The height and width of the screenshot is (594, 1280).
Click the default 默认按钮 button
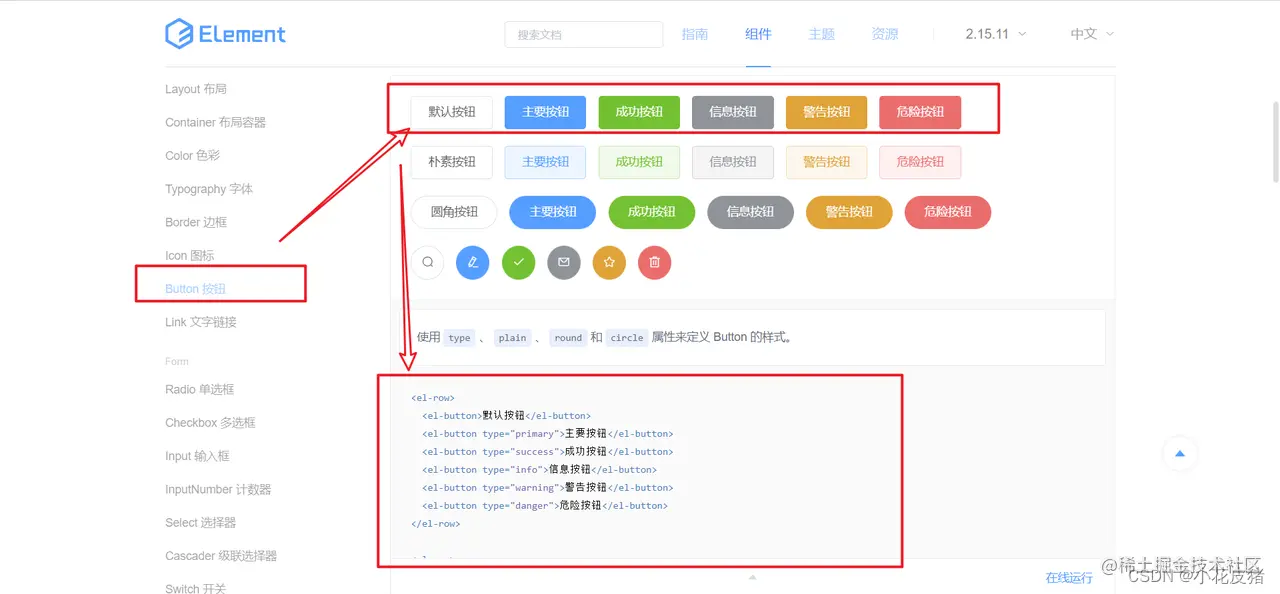pyautogui.click(x=451, y=112)
